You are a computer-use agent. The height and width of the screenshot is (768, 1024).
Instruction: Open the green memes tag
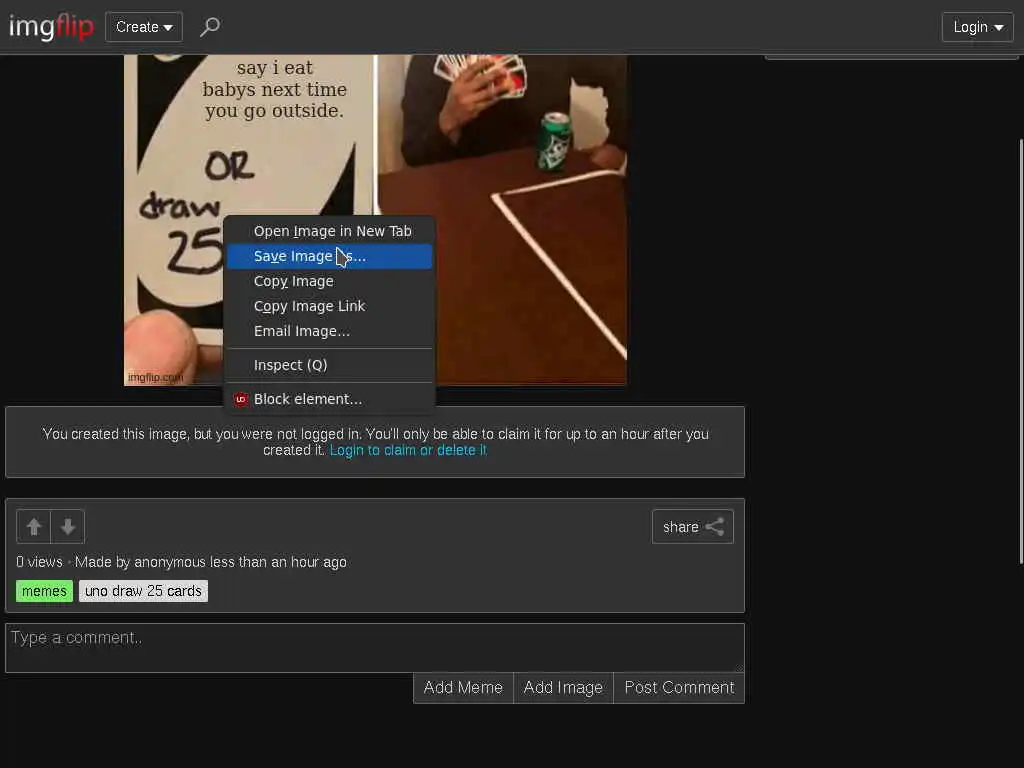(44, 591)
